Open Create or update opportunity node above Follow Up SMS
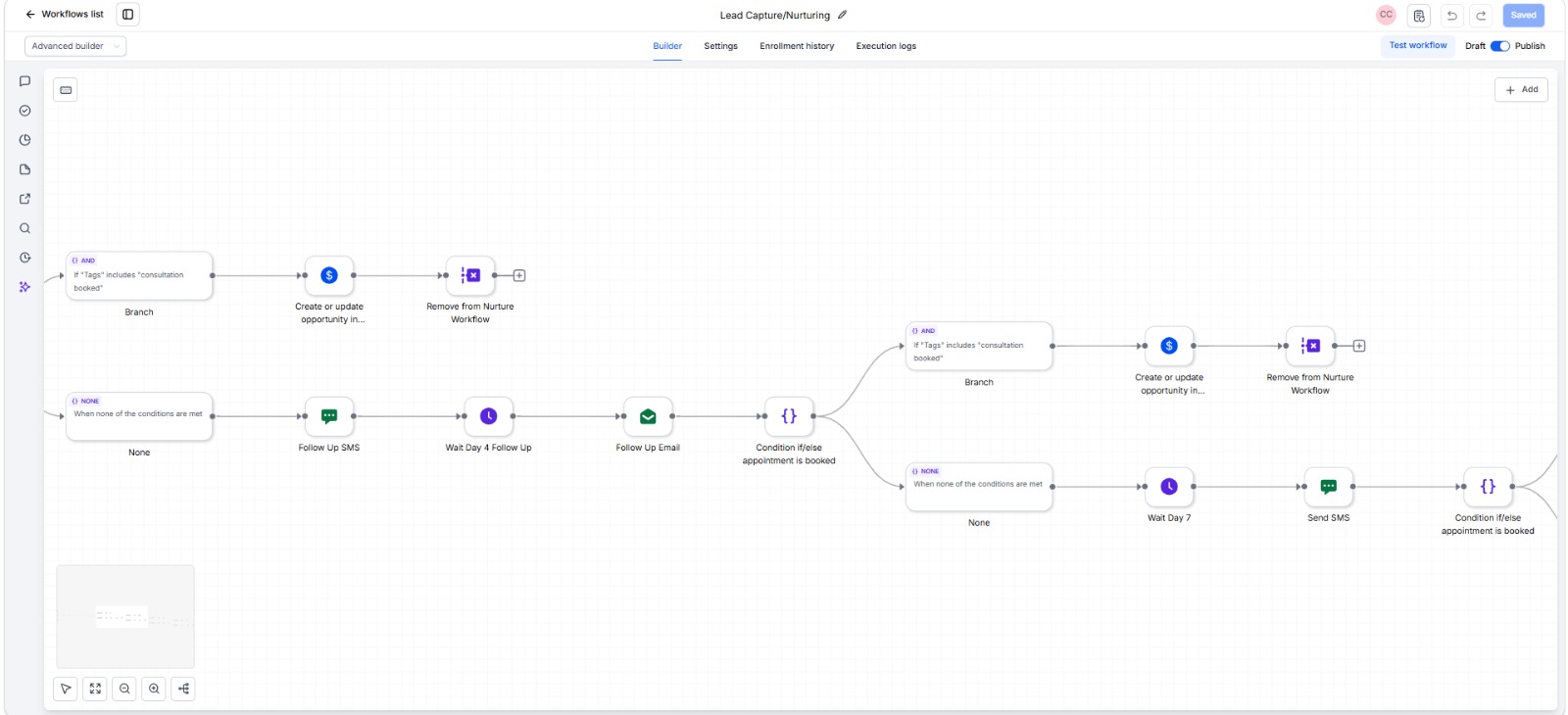Image resolution: width=1568 pixels, height=715 pixels. point(329,275)
